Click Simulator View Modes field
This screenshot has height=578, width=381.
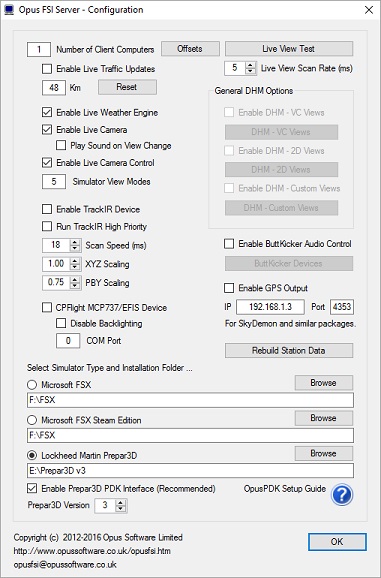(54, 181)
